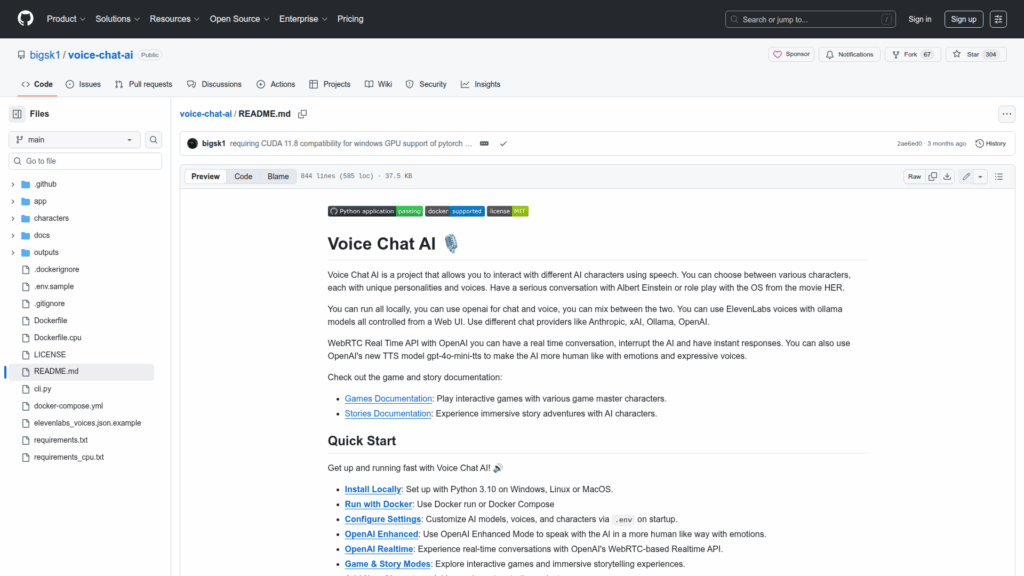Viewport: 1024px width, 576px height.
Task: Toggle to the Code view
Action: (x=243, y=176)
